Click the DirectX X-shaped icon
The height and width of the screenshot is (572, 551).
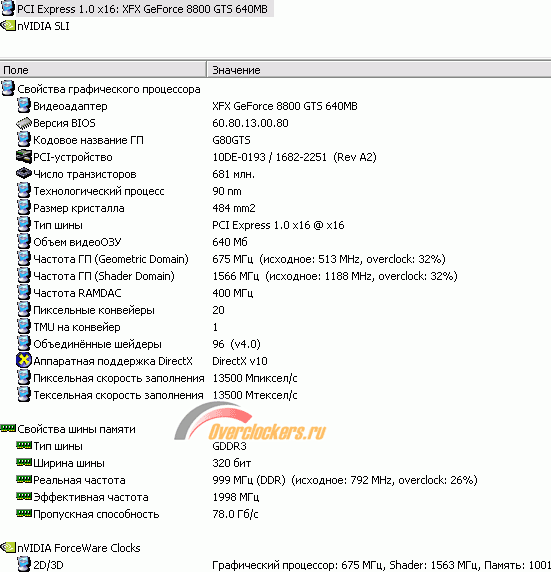[24, 360]
